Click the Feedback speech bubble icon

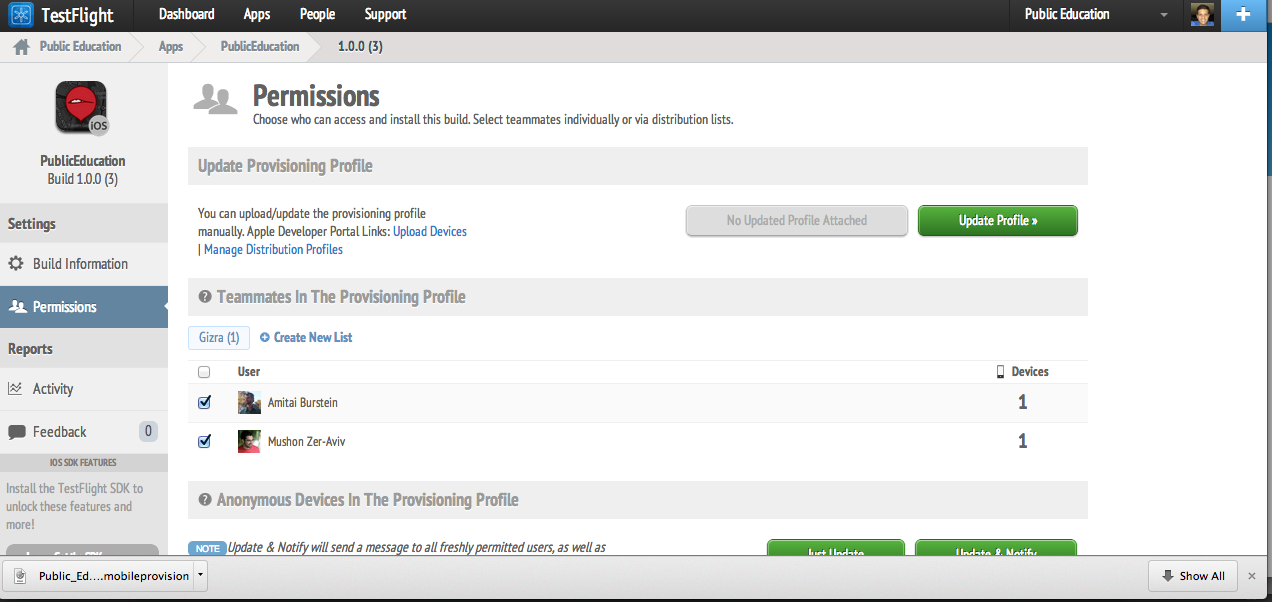(x=16, y=433)
